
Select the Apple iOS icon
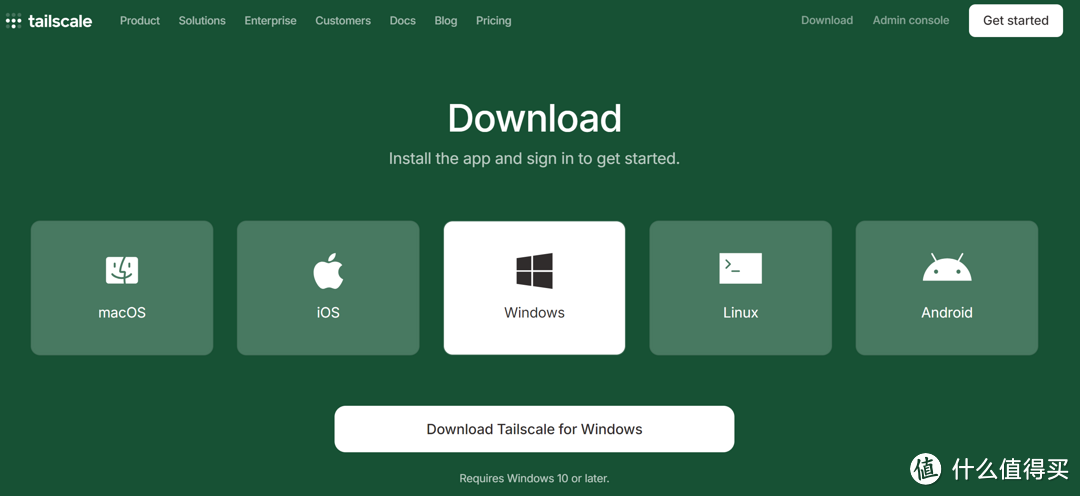(328, 270)
